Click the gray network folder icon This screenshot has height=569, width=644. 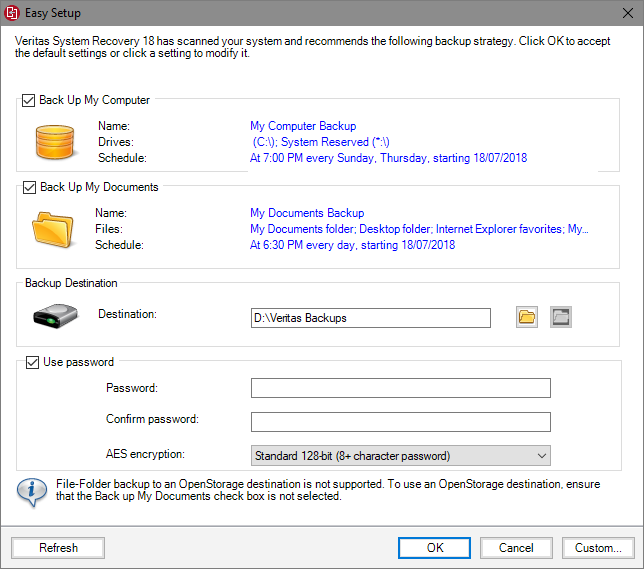point(561,317)
